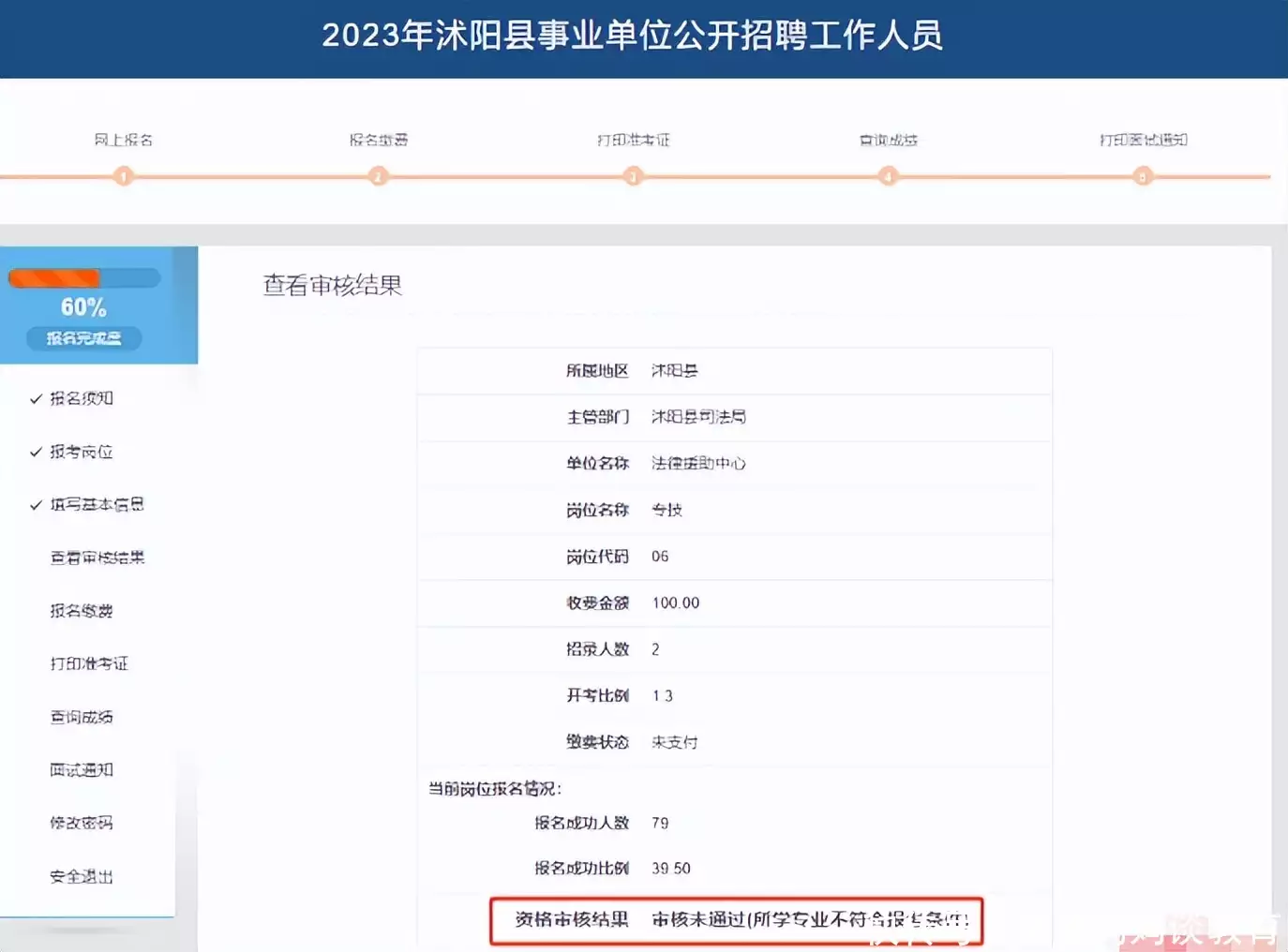Select the 报名缴费 step label in top stepper
This screenshot has width=1288, height=952.
click(x=379, y=140)
